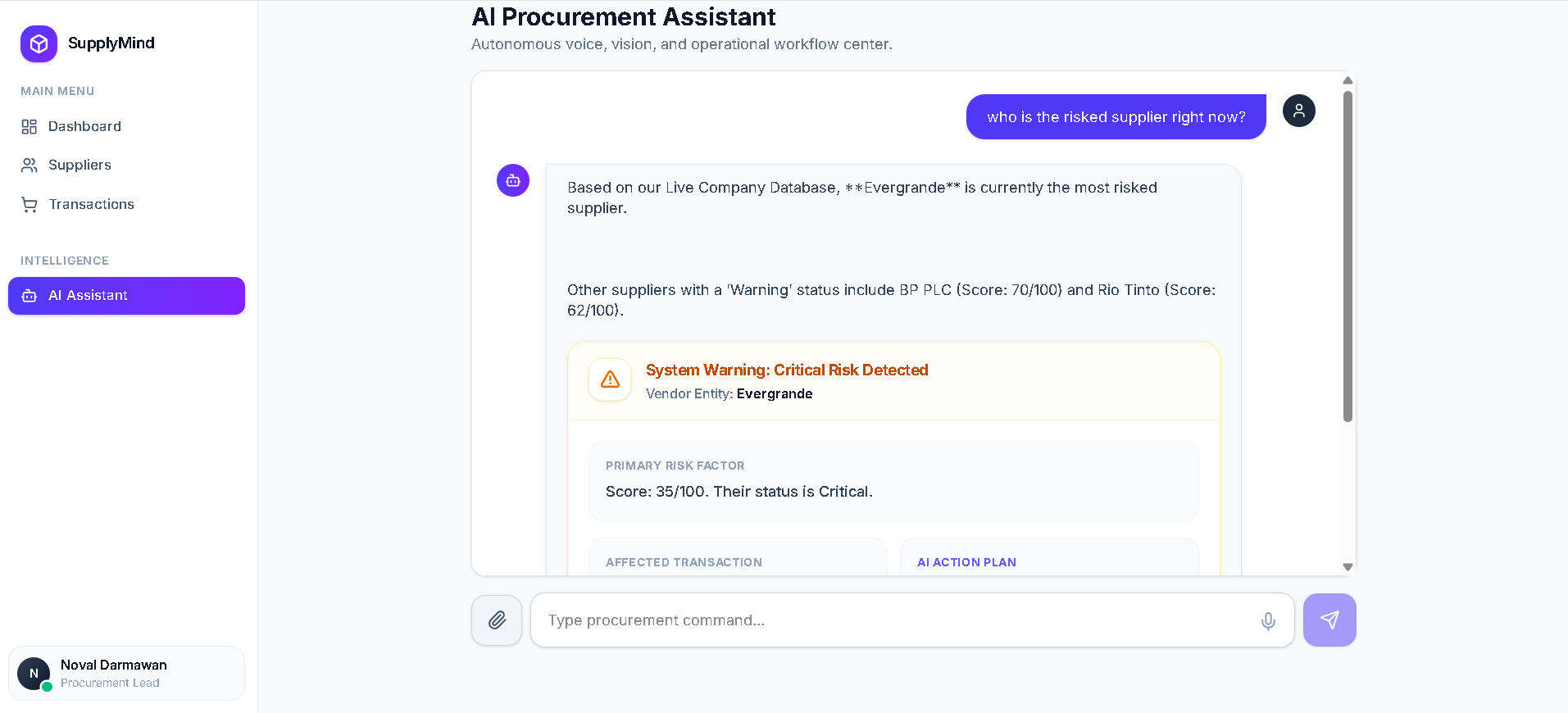Click the Dashboard grid icon in the sidebar

point(30,126)
